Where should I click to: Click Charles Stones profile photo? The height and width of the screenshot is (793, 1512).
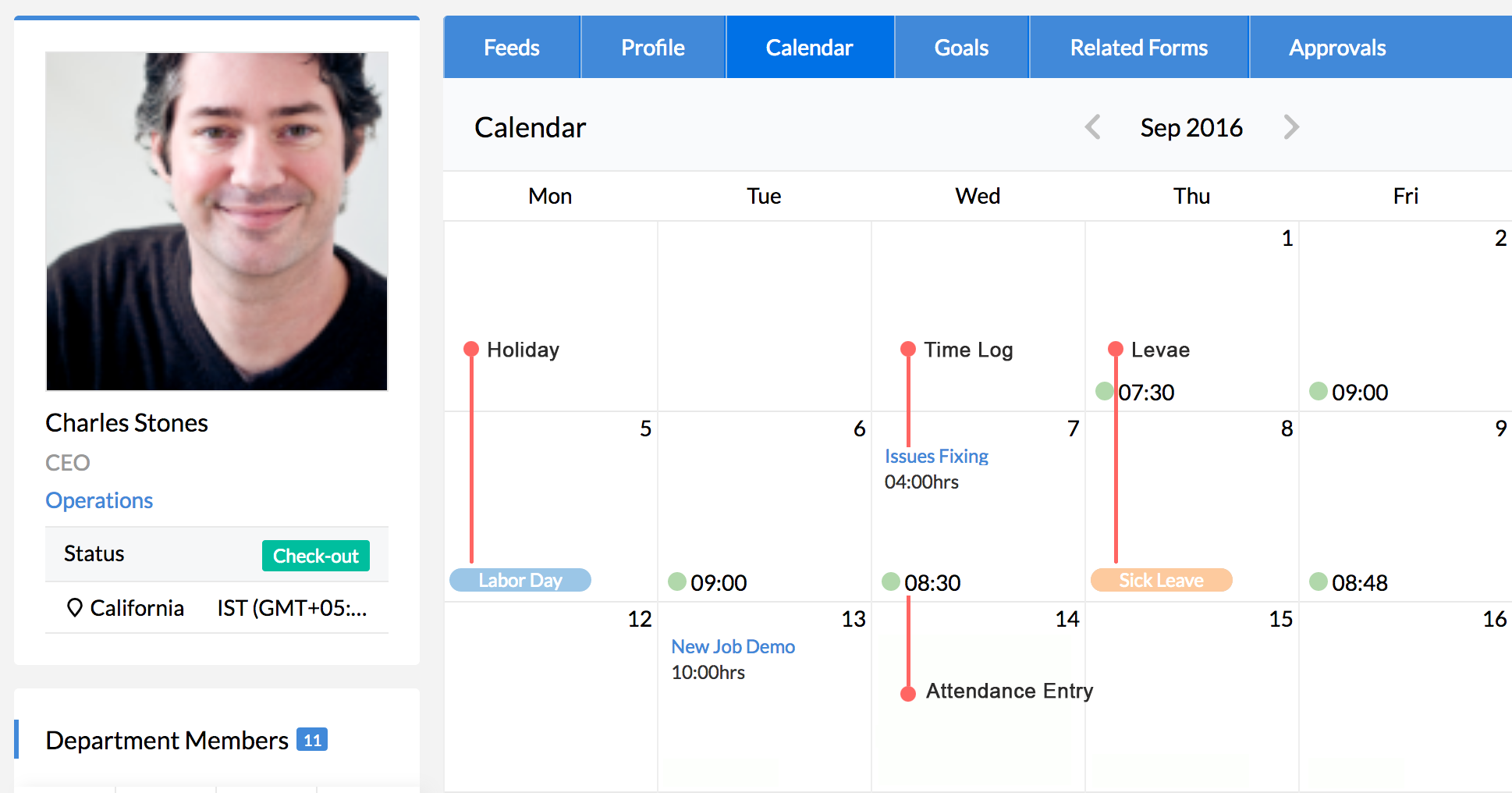pyautogui.click(x=217, y=221)
